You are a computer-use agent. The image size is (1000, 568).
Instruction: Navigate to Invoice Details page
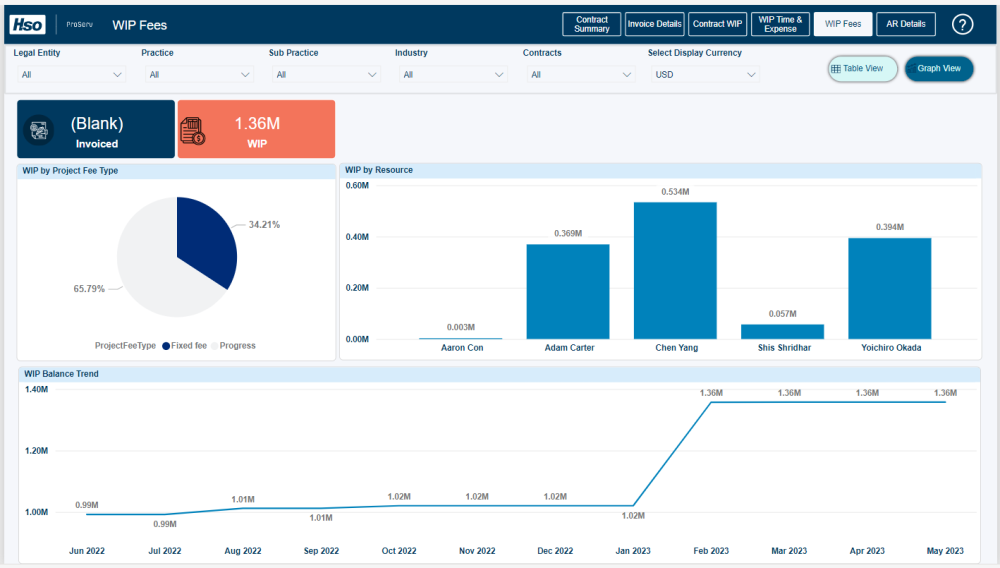tap(654, 24)
